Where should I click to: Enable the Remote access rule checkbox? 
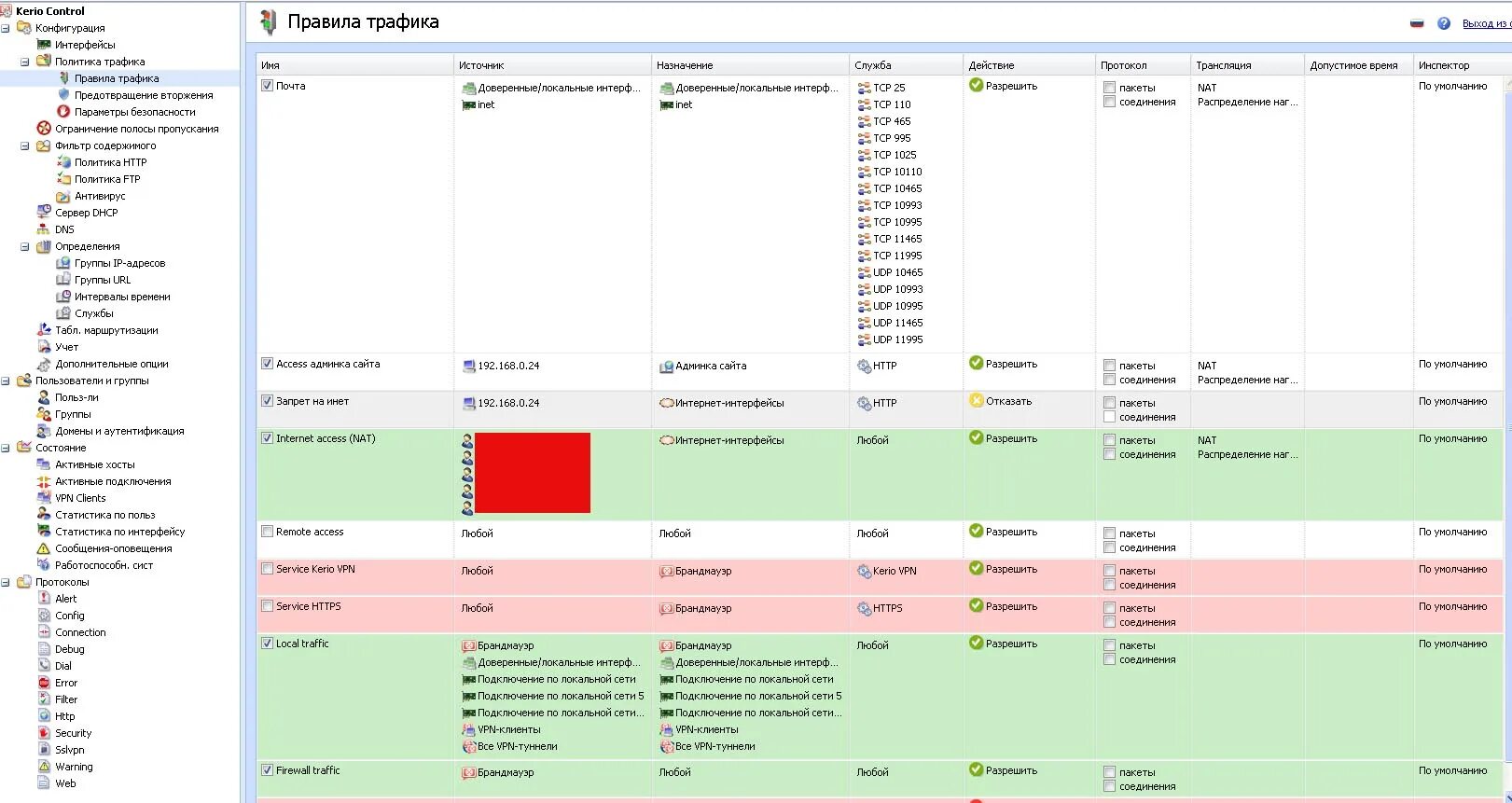click(268, 532)
